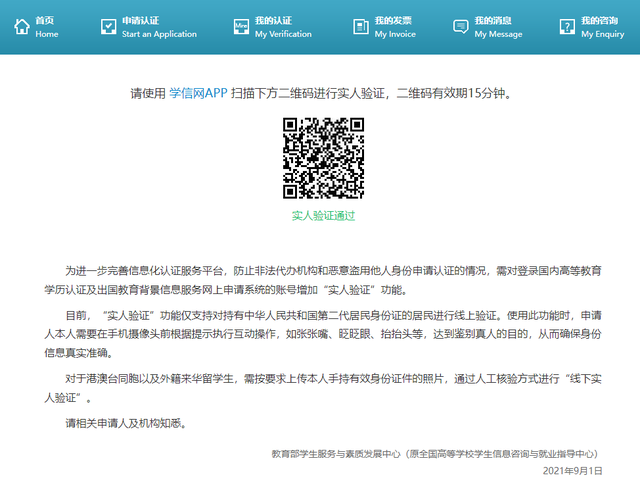Click the paragraph beginning 对于港澳台同胞
The height and width of the screenshot is (490, 640).
pyautogui.click(x=323, y=388)
